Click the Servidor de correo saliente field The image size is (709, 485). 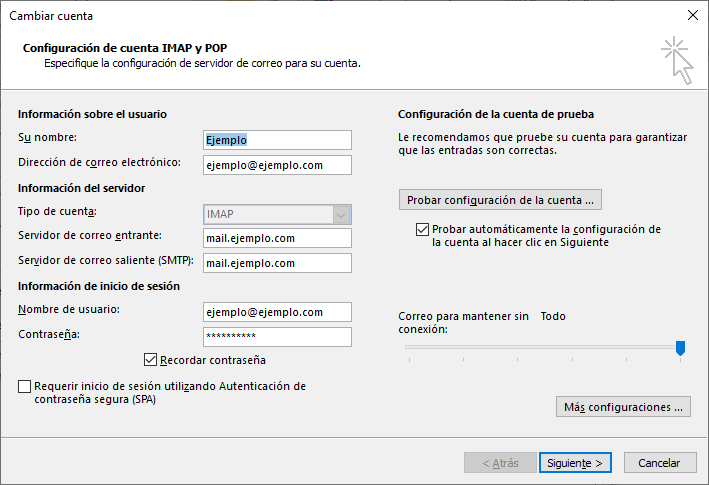(x=277, y=263)
